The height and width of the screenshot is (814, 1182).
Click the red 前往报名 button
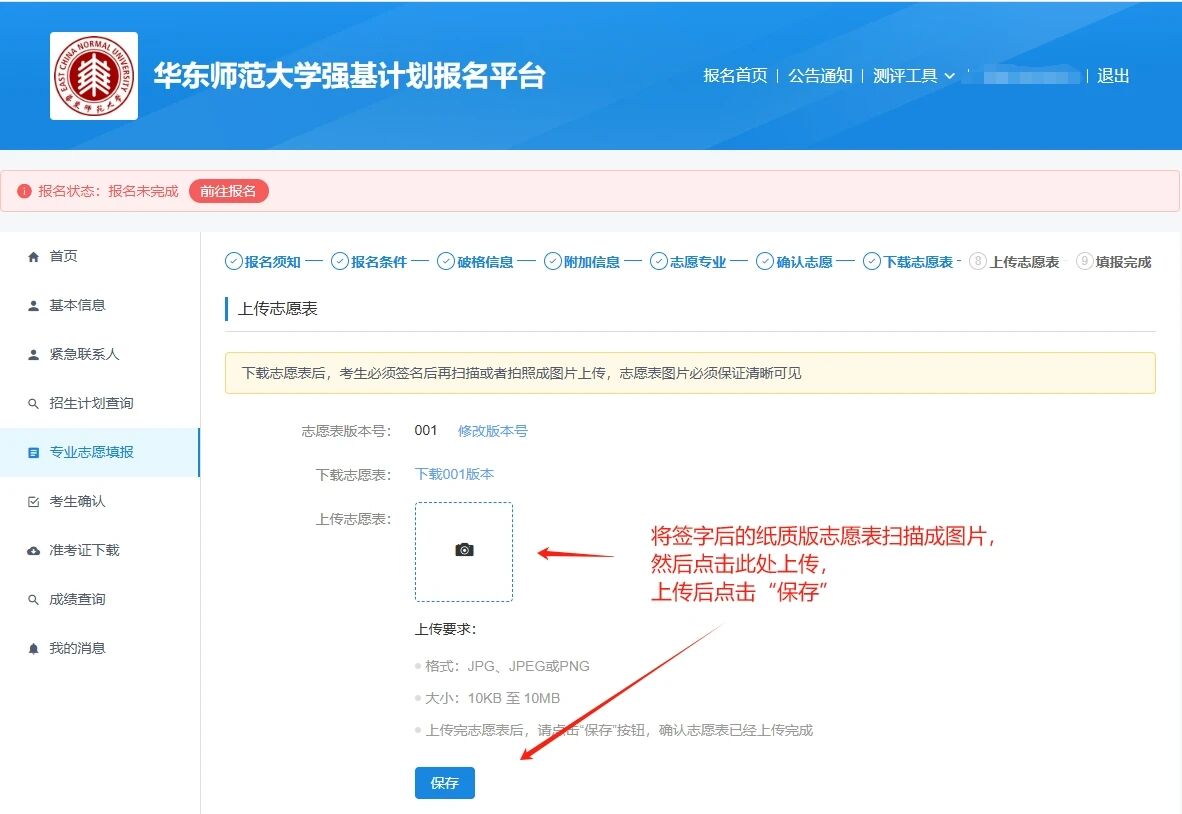pos(228,191)
